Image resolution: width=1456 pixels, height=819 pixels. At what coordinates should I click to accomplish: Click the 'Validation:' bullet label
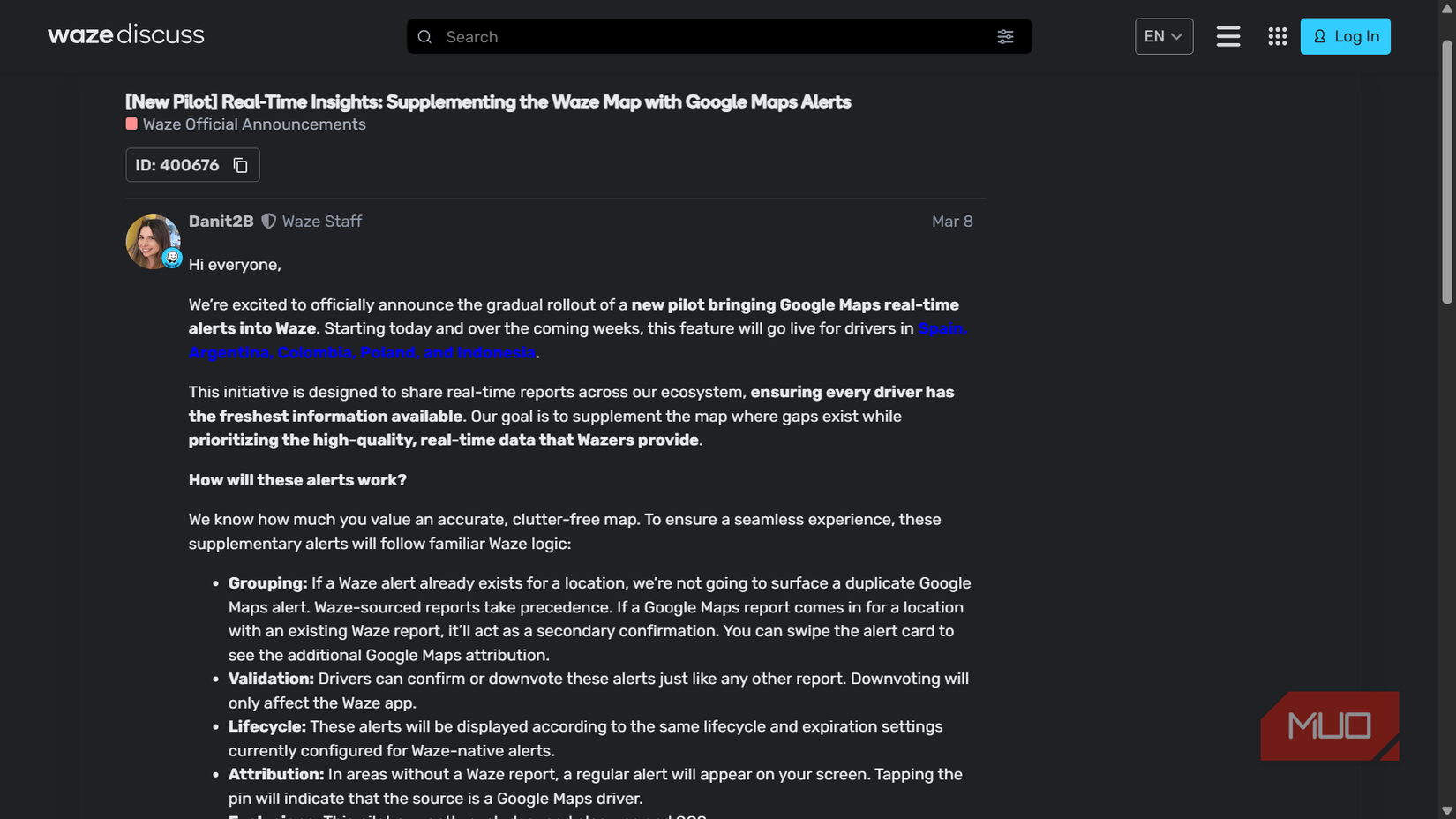(271, 679)
